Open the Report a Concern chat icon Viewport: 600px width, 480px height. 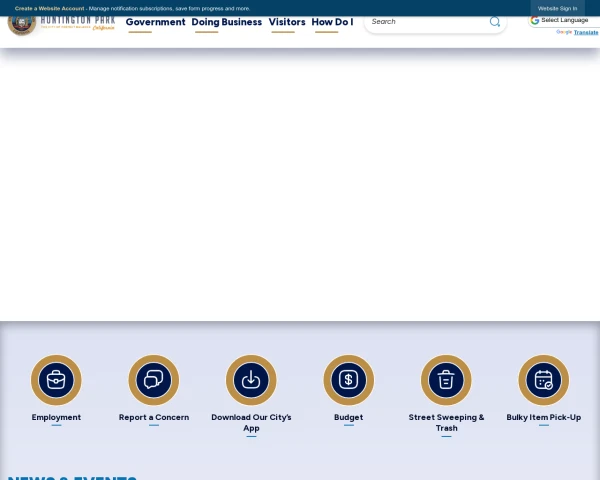tap(154, 380)
